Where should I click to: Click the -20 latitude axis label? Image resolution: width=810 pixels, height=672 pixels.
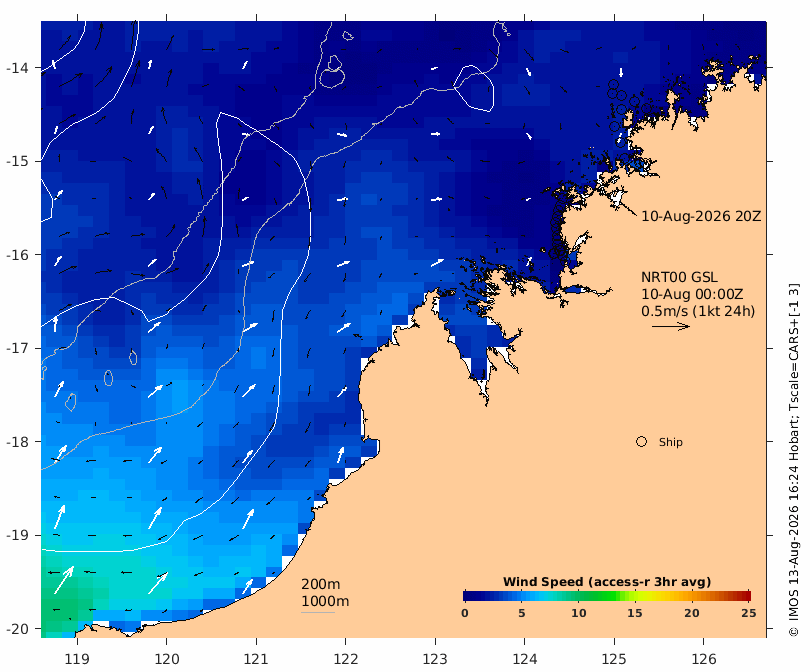17,629
